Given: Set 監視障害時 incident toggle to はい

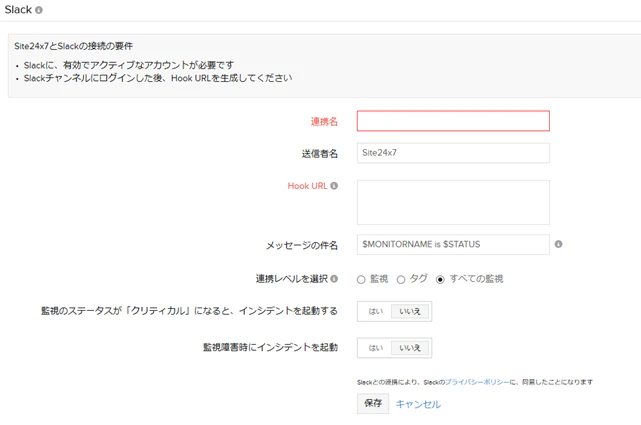Looking at the screenshot, I should (375, 348).
